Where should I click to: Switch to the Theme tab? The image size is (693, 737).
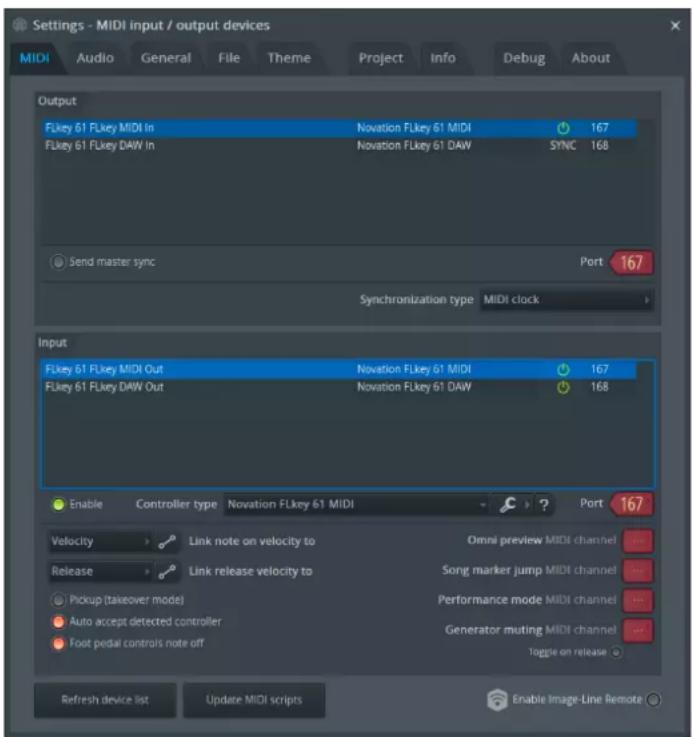tap(289, 58)
